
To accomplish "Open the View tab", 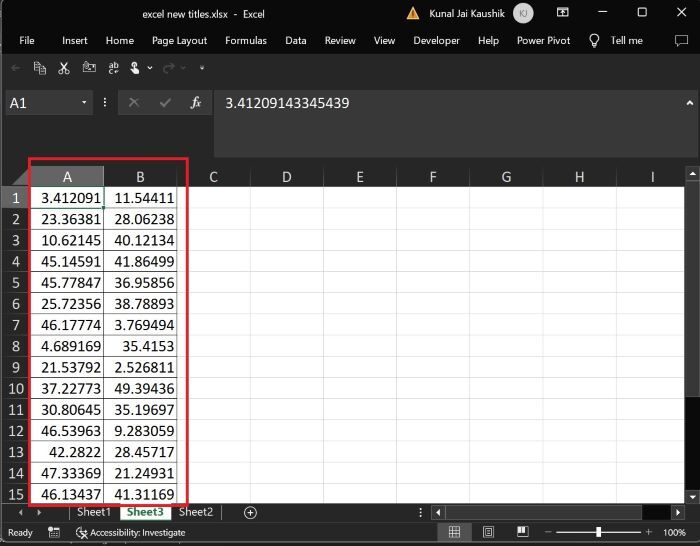I will pyautogui.click(x=384, y=40).
